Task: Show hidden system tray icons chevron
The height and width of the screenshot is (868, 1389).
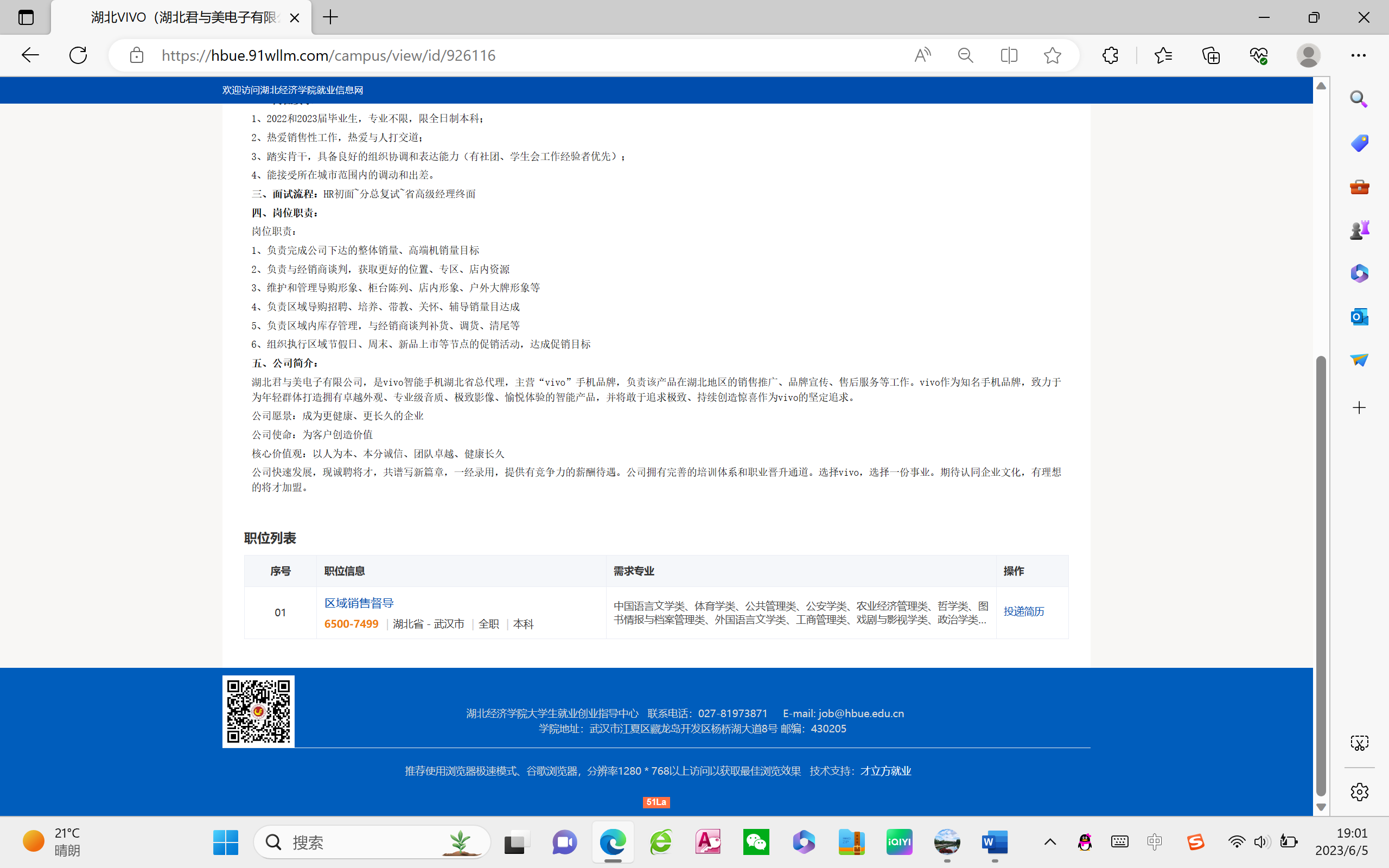Action: click(x=1050, y=841)
